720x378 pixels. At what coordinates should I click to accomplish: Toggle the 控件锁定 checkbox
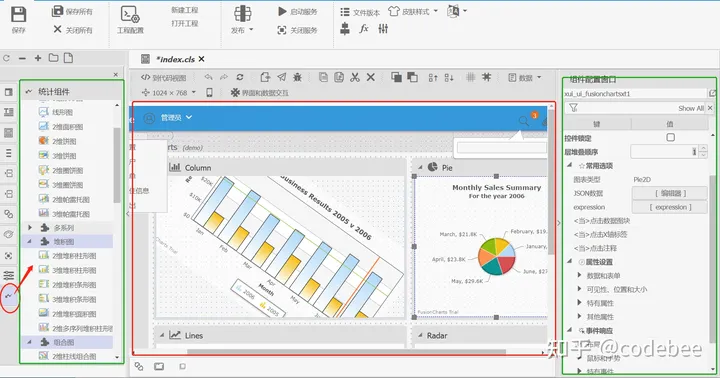point(670,137)
